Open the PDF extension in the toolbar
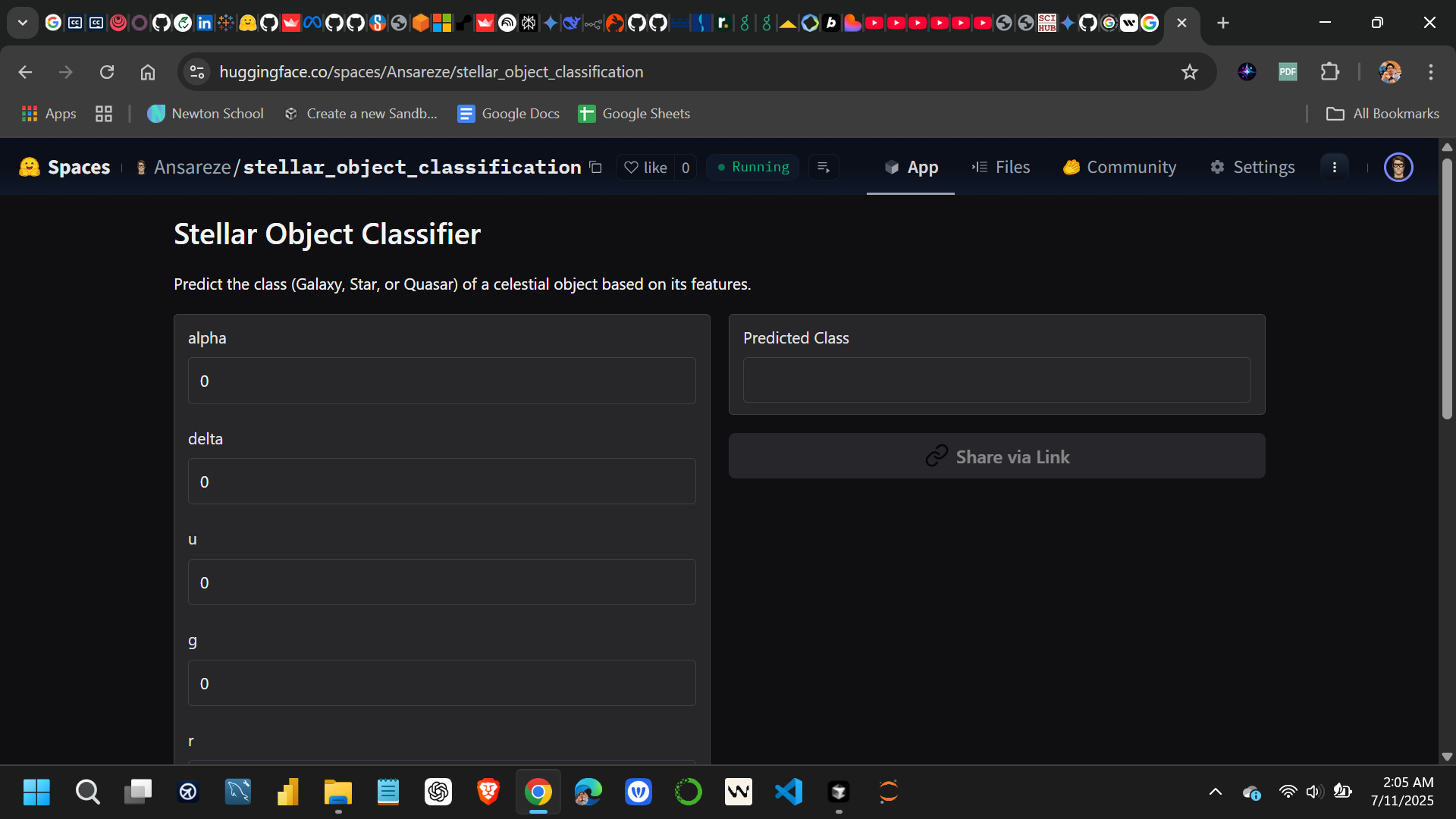Image resolution: width=1456 pixels, height=819 pixels. [1288, 71]
